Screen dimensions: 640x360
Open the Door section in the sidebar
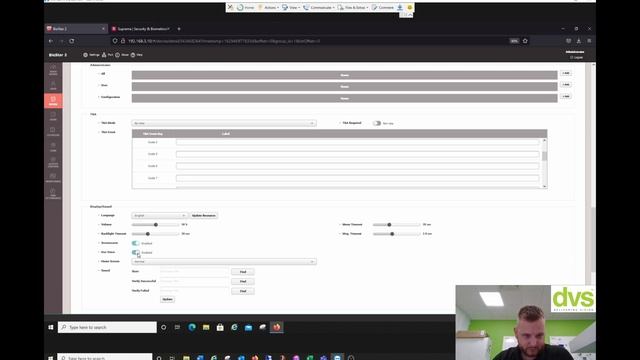point(53,116)
